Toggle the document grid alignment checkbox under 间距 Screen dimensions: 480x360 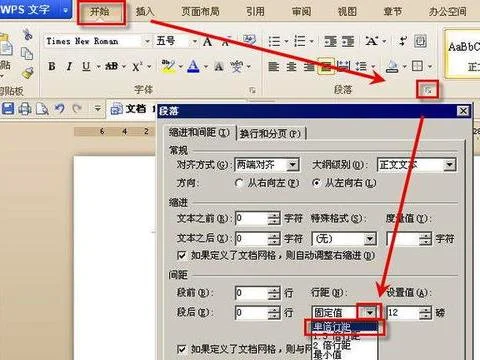point(182,349)
